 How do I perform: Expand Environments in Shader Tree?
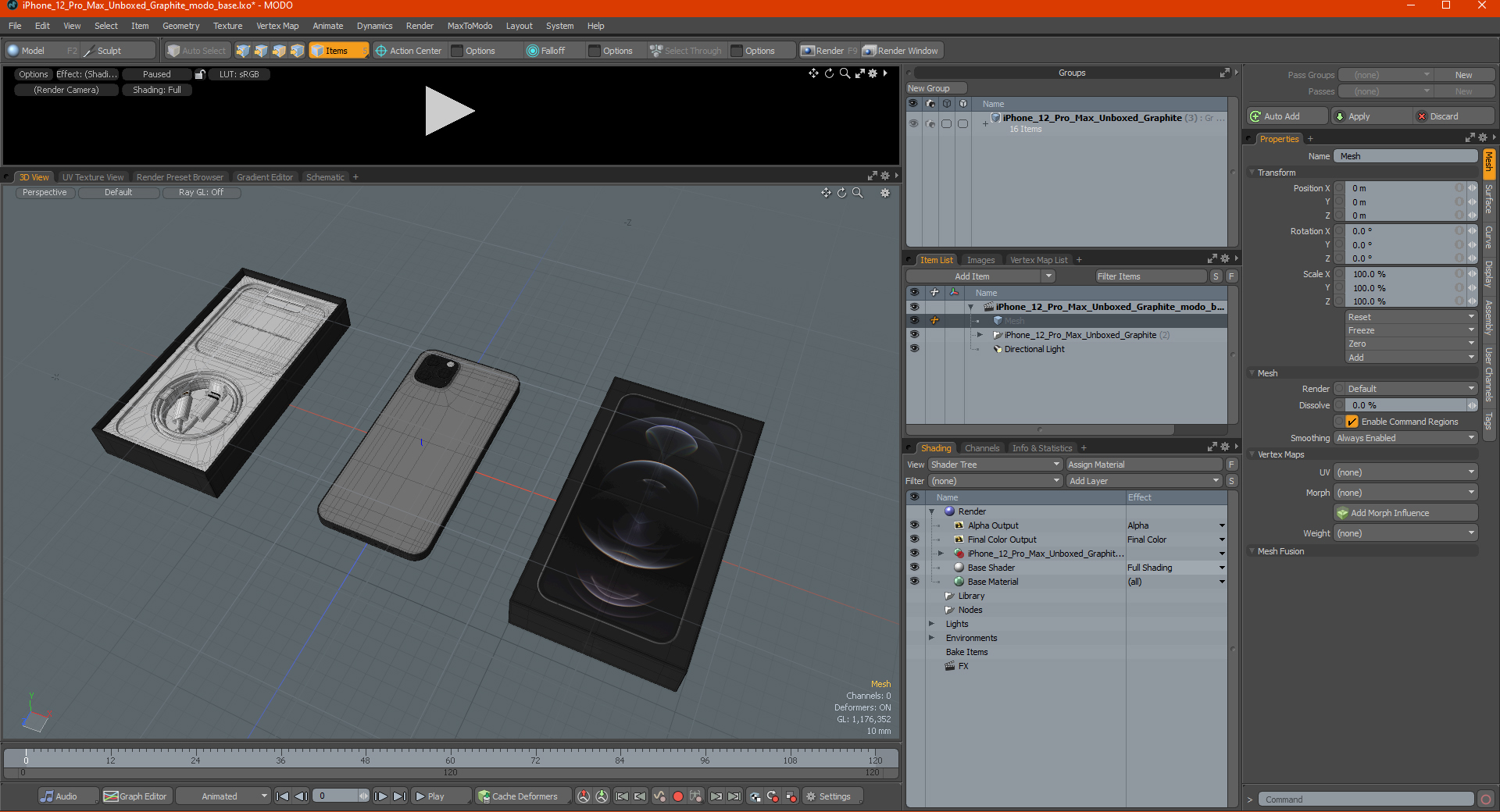[x=931, y=638]
